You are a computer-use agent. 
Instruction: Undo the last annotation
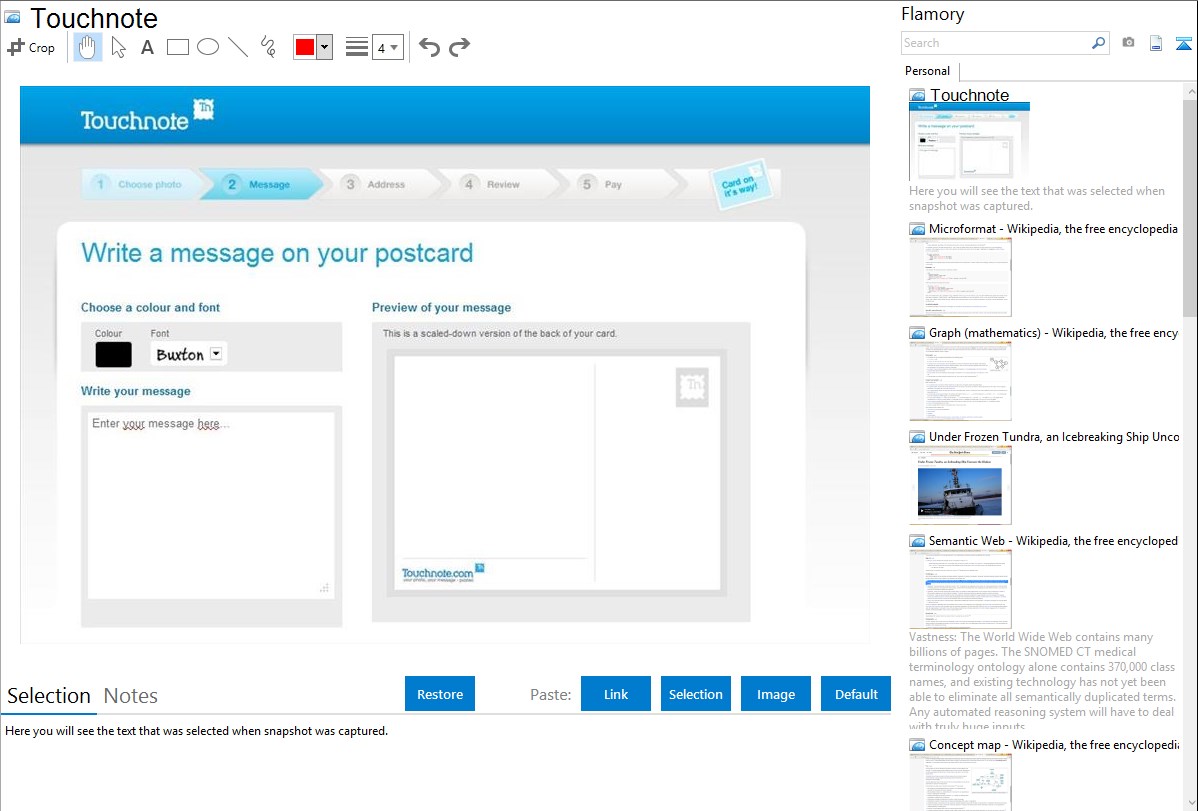pyautogui.click(x=429, y=47)
